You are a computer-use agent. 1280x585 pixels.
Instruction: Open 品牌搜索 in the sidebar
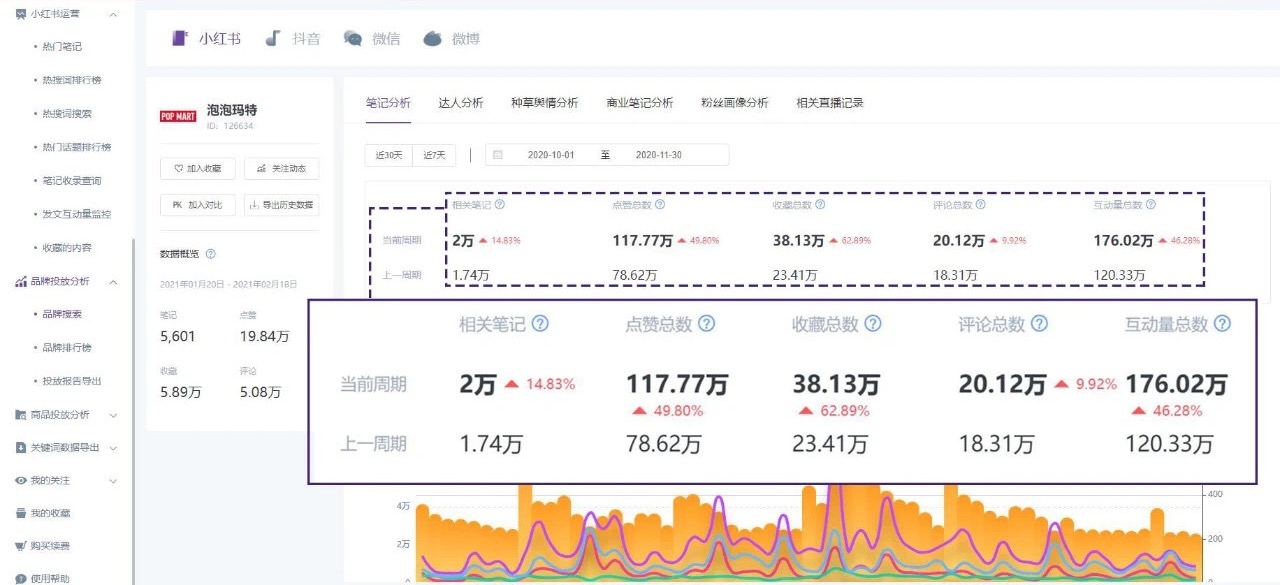coord(63,314)
